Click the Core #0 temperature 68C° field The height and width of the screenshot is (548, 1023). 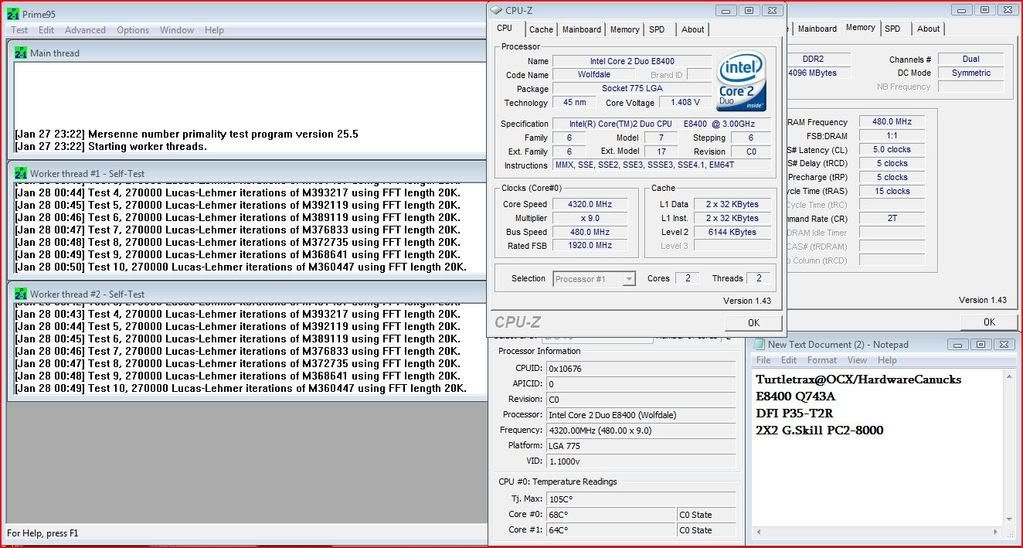pyautogui.click(x=611, y=515)
